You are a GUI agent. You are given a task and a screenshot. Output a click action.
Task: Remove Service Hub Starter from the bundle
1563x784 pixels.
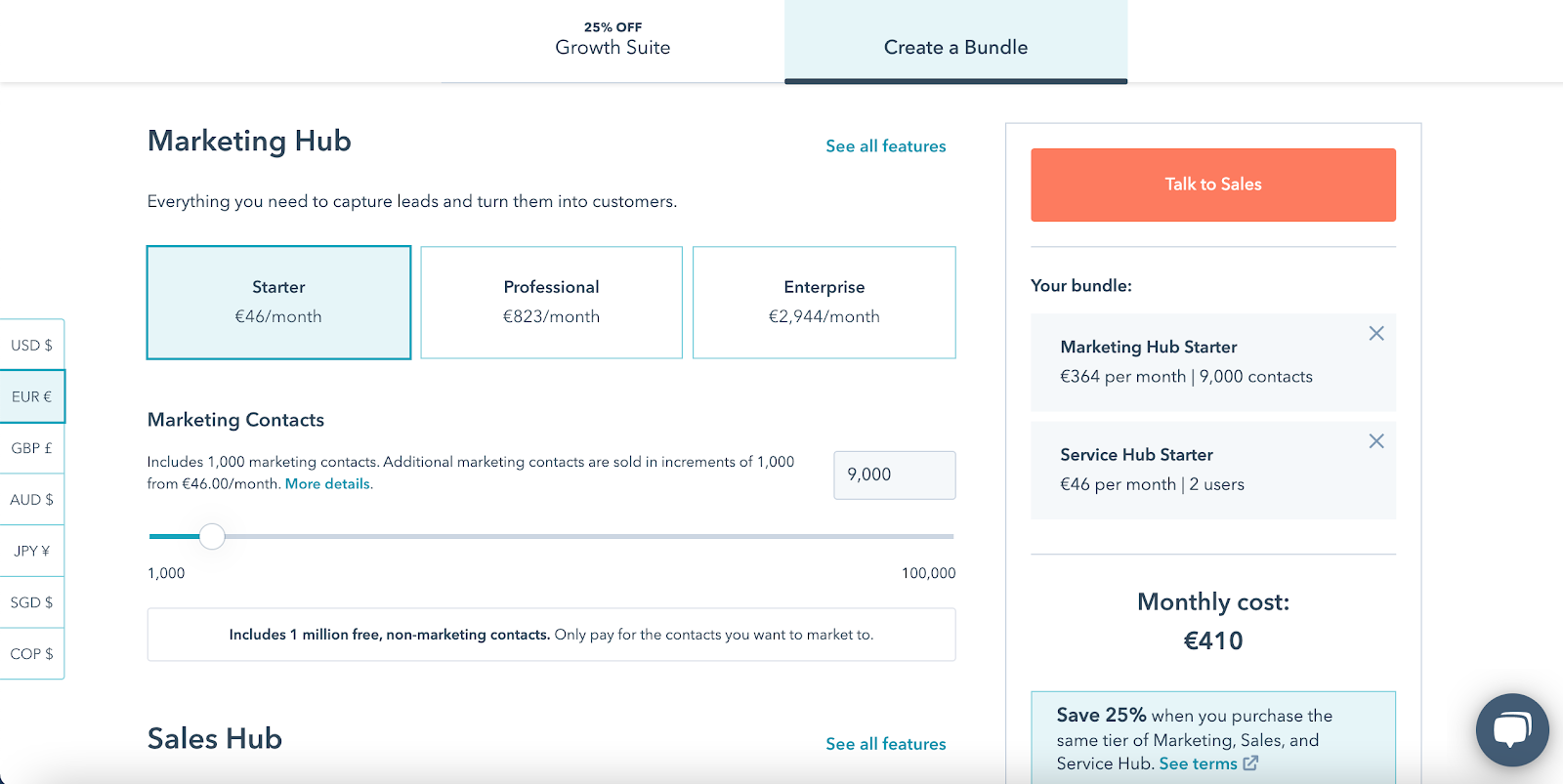[1375, 440]
